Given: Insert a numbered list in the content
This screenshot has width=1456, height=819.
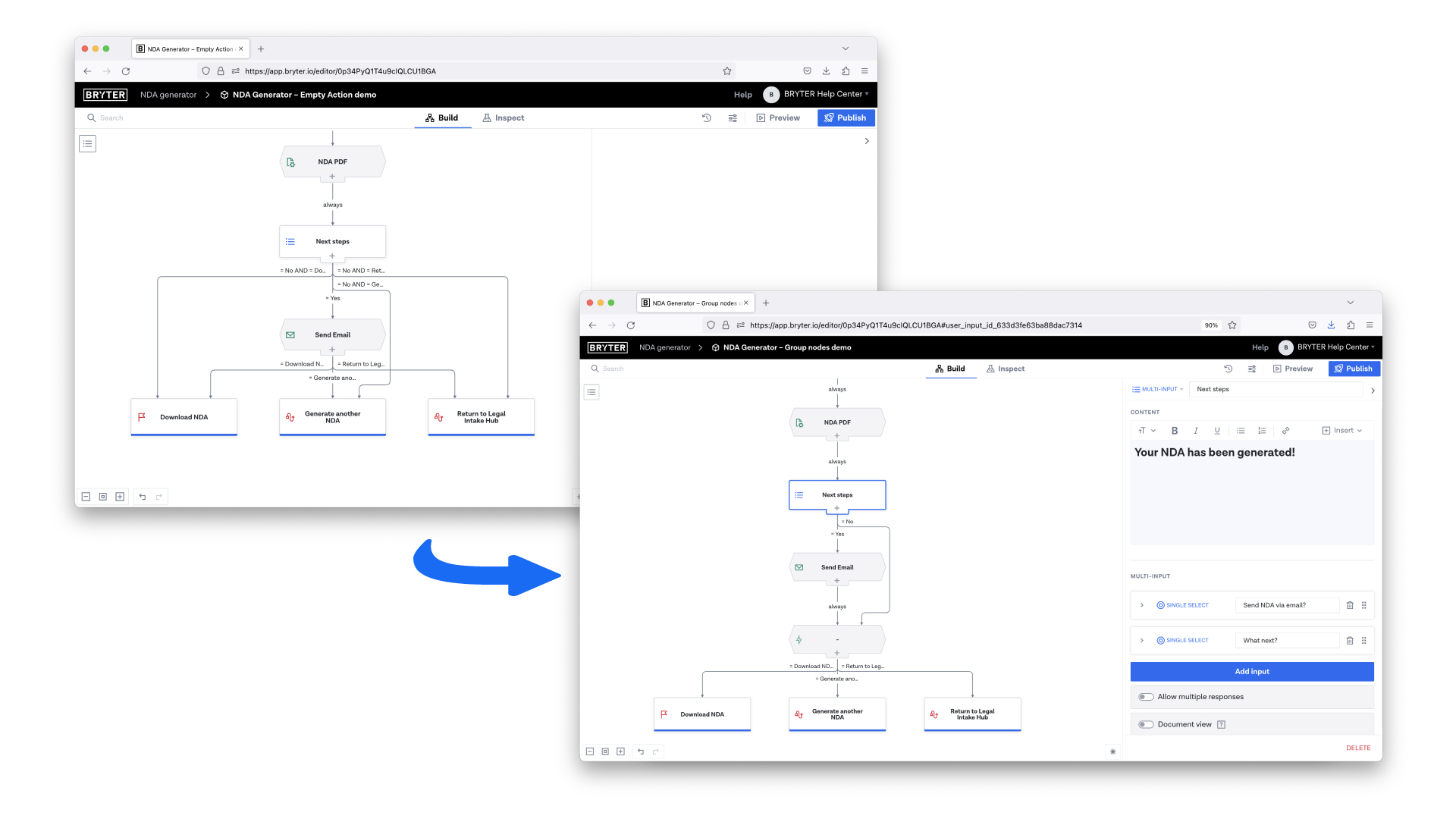Looking at the screenshot, I should tap(1263, 430).
